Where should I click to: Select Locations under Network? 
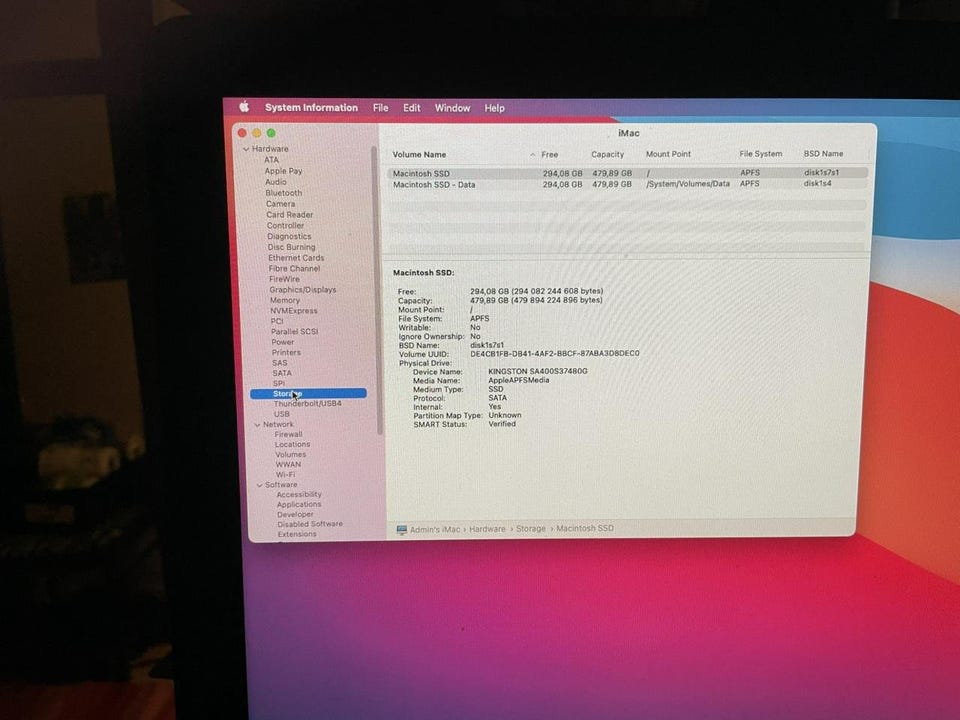(292, 444)
